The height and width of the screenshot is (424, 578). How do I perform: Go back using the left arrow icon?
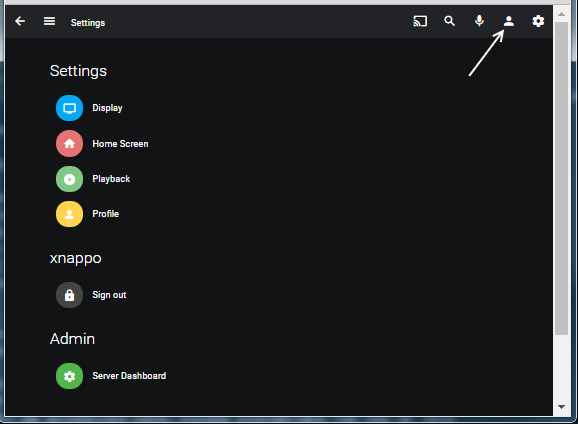tap(20, 21)
